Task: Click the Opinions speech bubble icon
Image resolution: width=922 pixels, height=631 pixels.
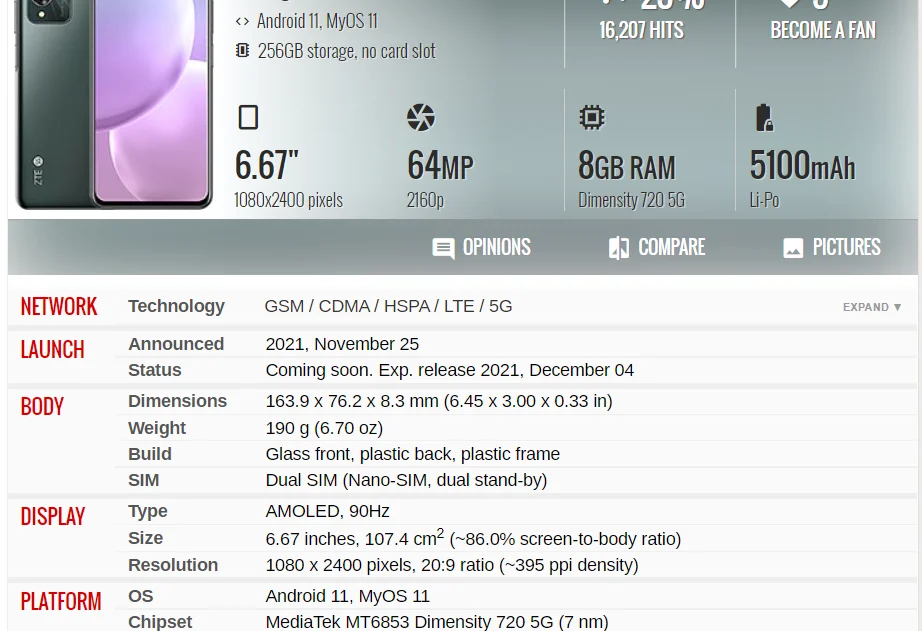Action: click(x=443, y=249)
